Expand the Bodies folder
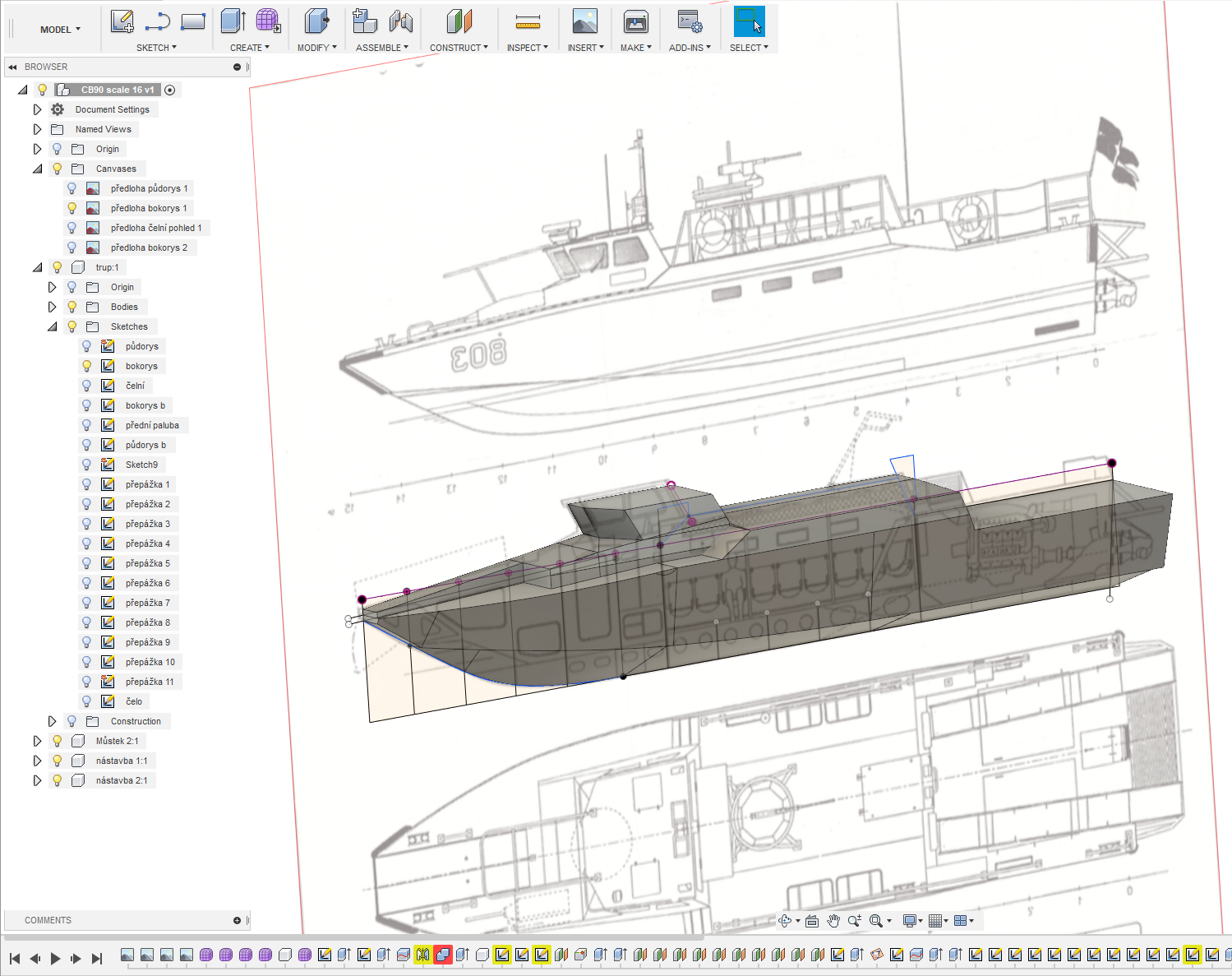 tap(52, 307)
